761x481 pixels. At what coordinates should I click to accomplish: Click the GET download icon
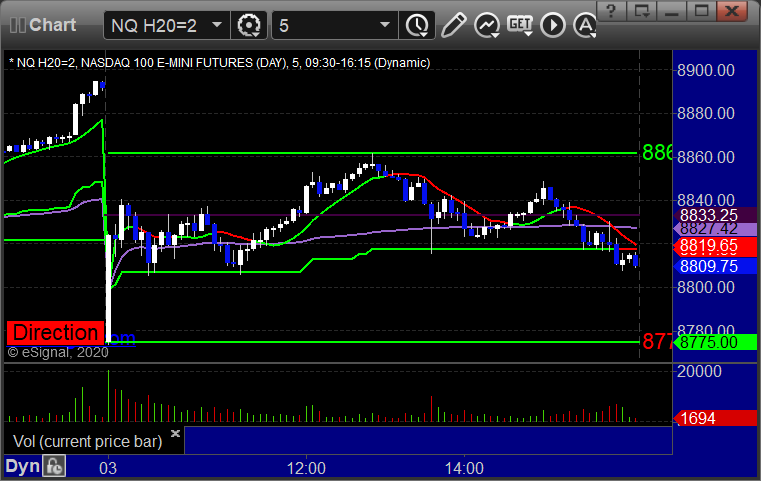(520, 25)
